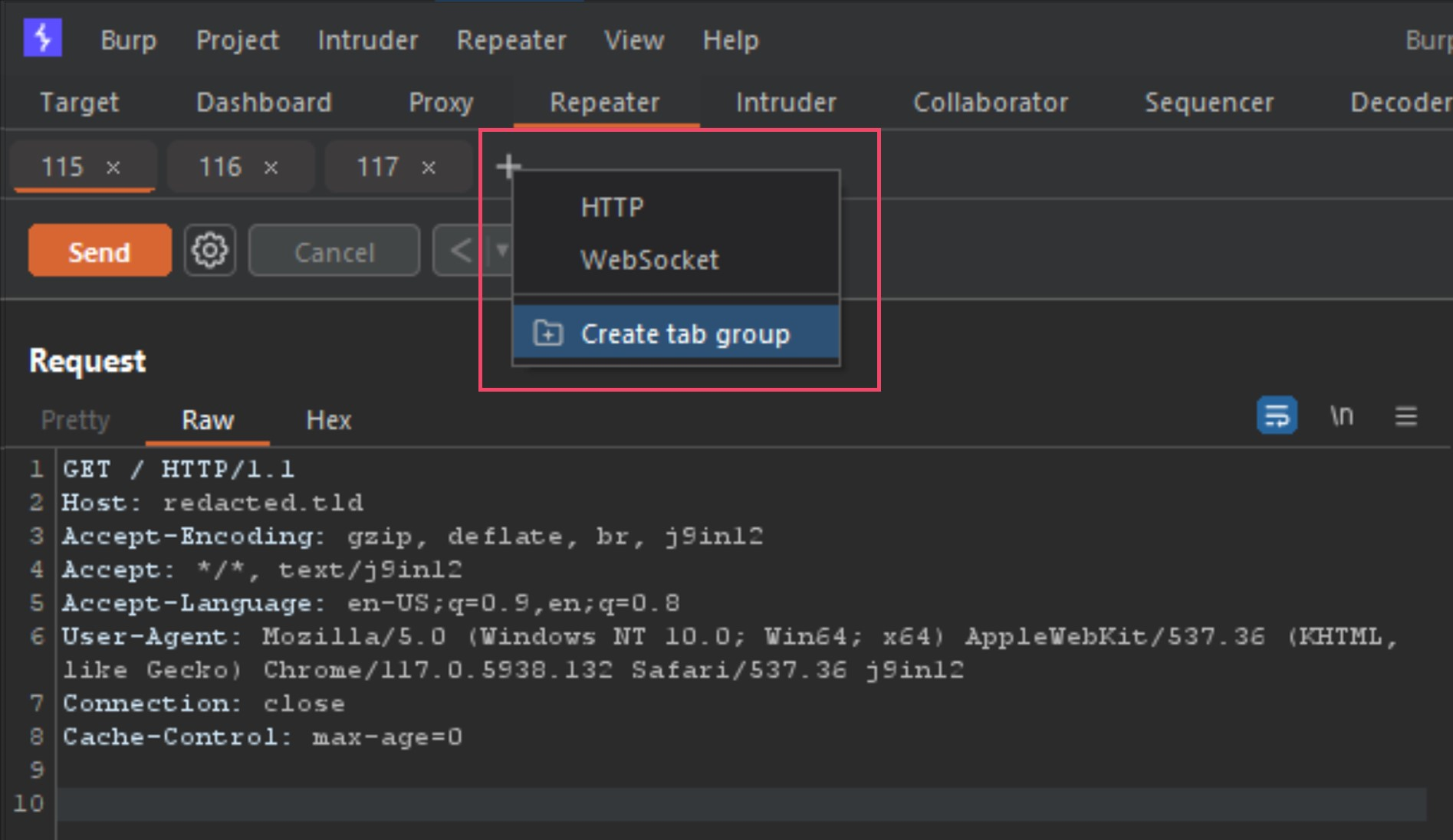This screenshot has height=840, width=1453.
Task: Click the plus icon to add tab
Action: 508,166
